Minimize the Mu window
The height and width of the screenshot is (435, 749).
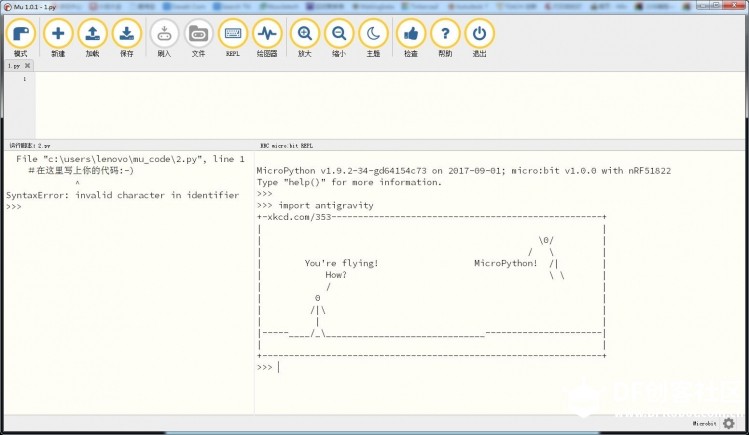[703, 6]
